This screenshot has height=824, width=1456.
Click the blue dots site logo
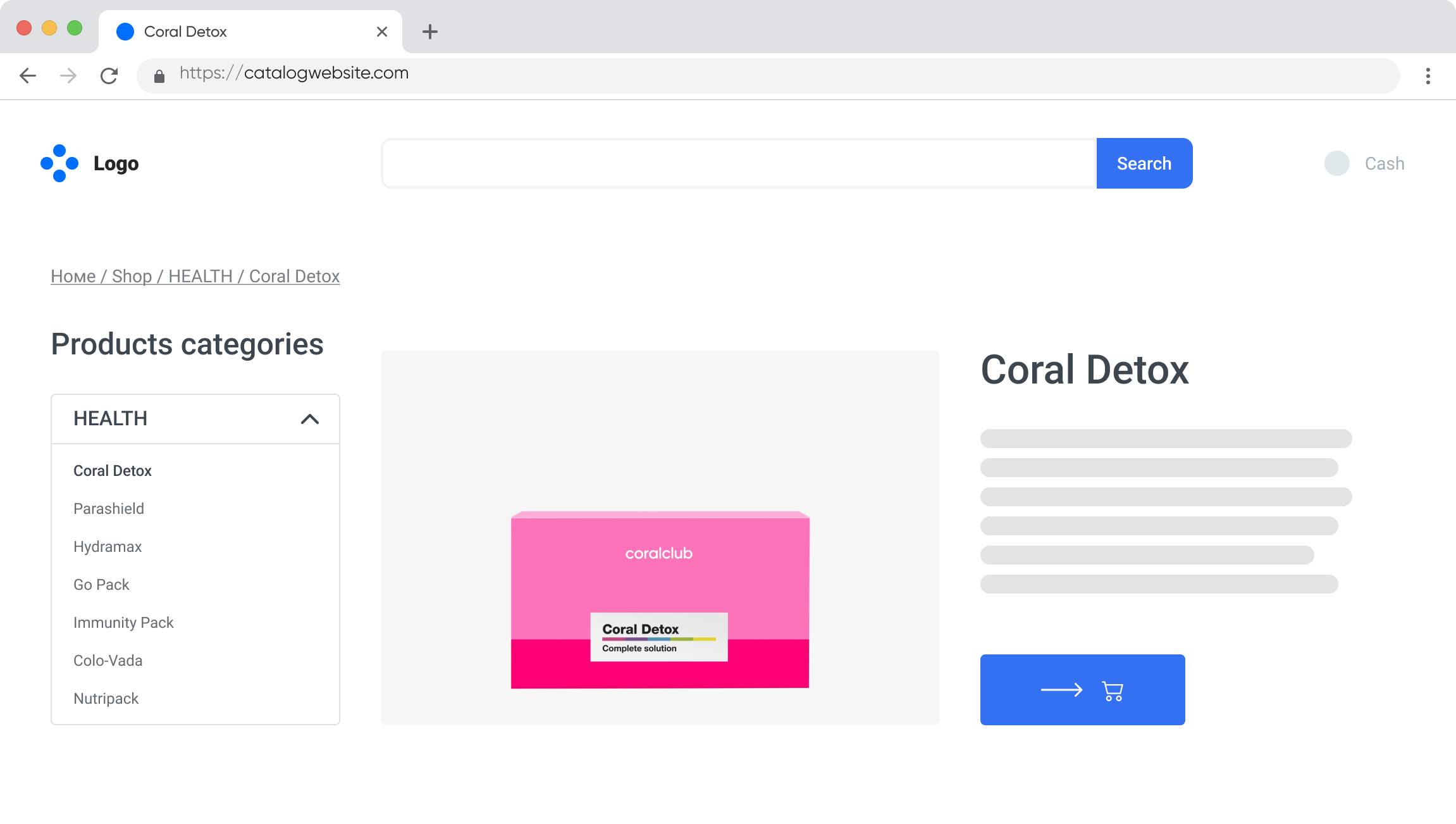tap(59, 163)
